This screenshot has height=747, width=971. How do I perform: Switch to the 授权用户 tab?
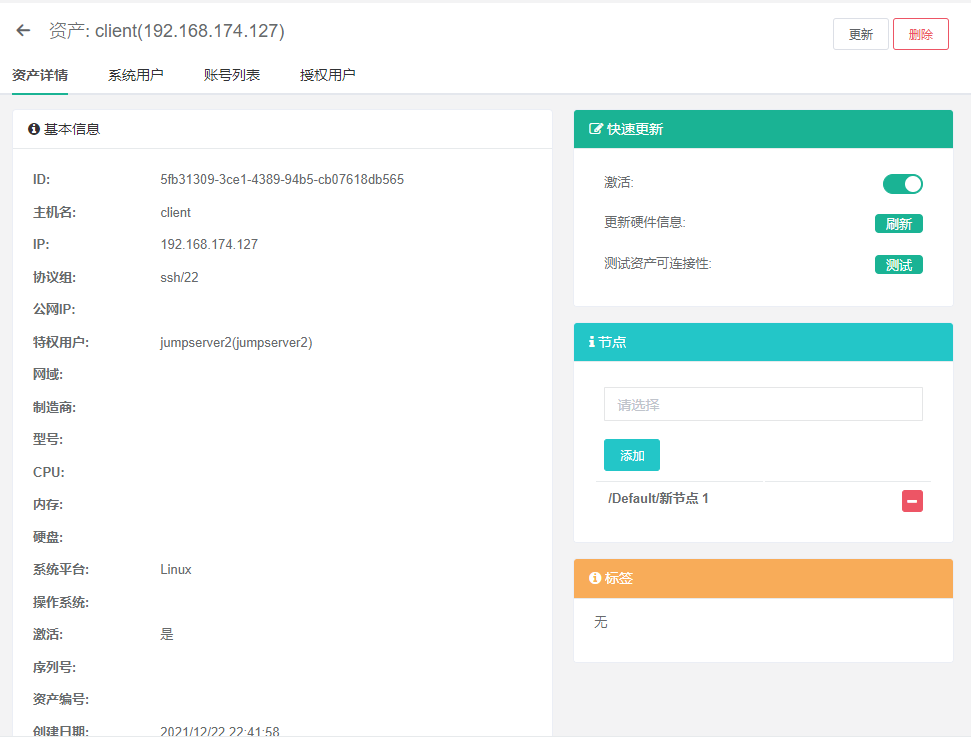tap(328, 74)
